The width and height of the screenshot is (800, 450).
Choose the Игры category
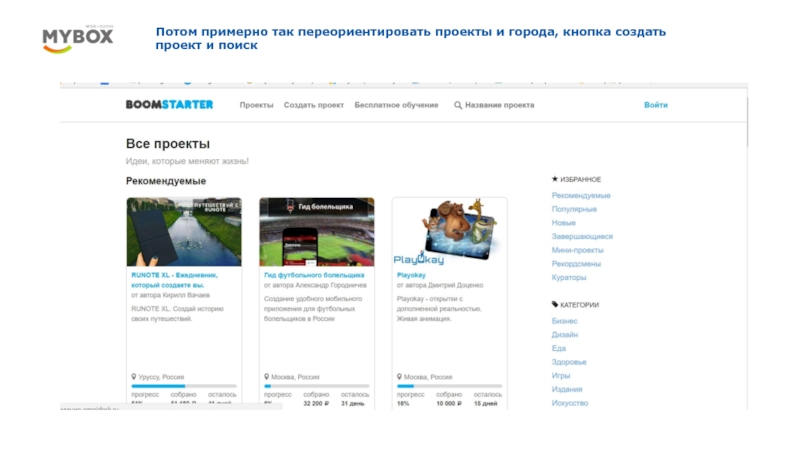pos(561,376)
